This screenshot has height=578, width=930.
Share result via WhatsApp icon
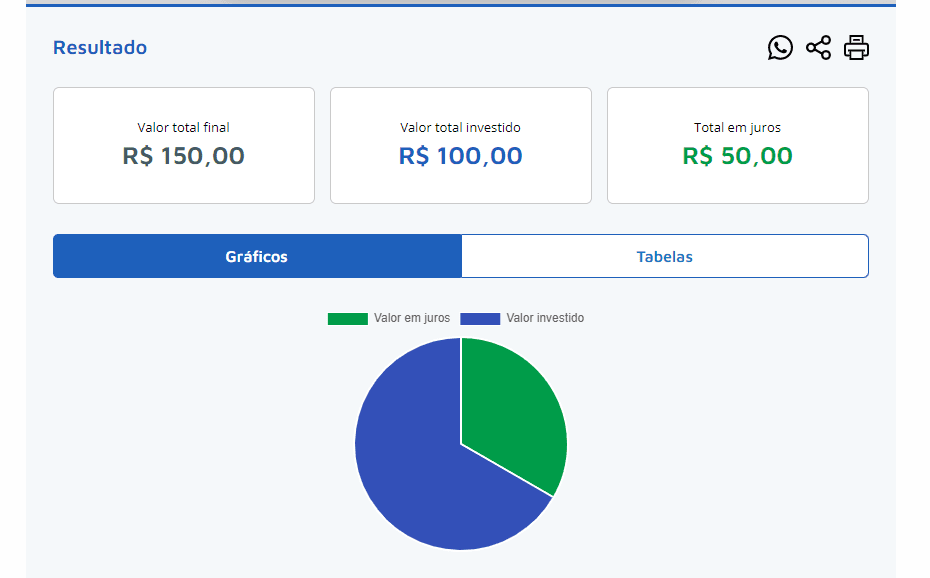[780, 48]
